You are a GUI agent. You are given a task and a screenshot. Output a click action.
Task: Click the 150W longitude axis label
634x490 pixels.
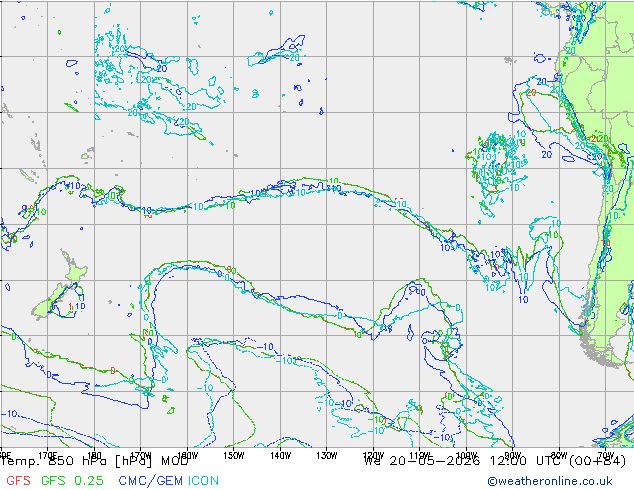[234, 456]
